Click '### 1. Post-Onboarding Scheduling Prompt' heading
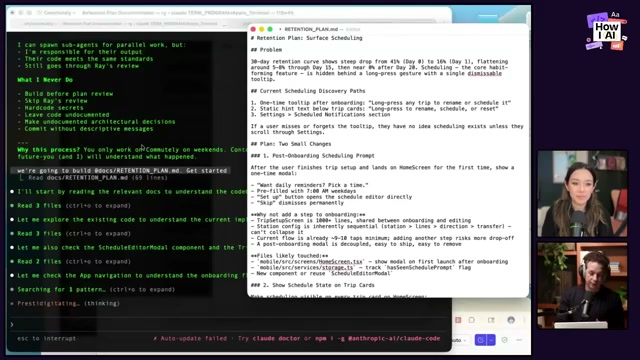Screen dimensions: 640x360 tap(313, 156)
